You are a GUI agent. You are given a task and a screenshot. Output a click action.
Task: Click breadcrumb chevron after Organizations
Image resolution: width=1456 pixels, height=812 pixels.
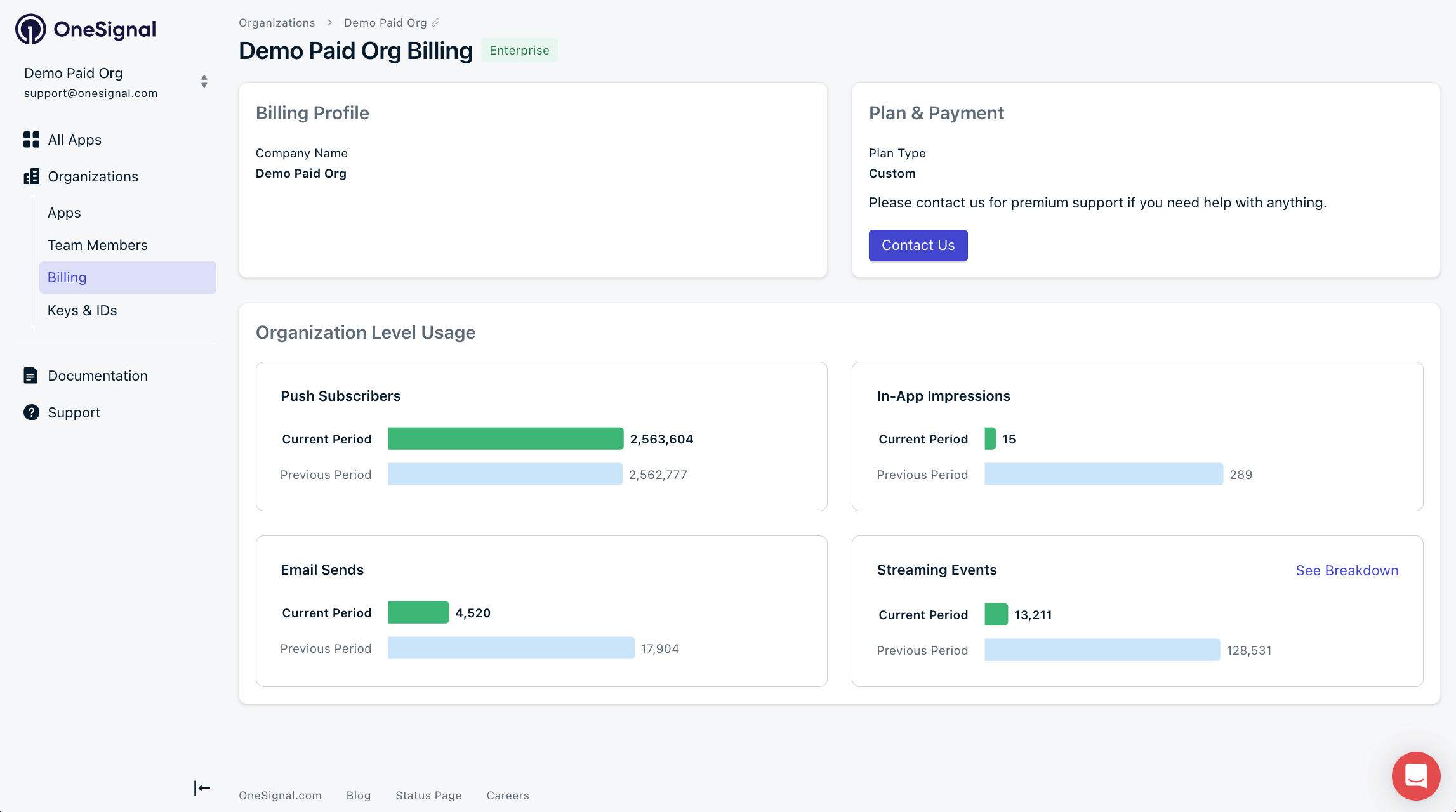[x=329, y=23]
